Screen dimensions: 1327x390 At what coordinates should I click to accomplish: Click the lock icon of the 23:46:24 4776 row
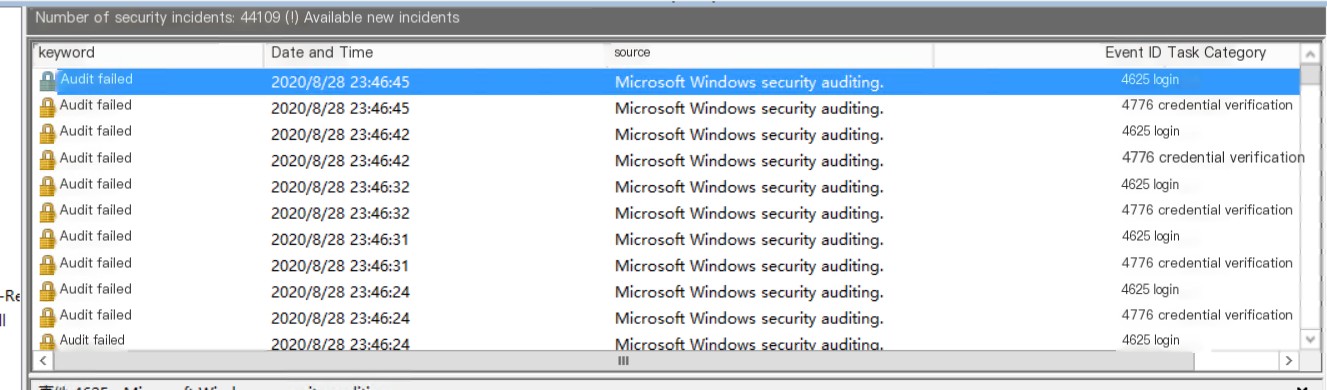47,317
